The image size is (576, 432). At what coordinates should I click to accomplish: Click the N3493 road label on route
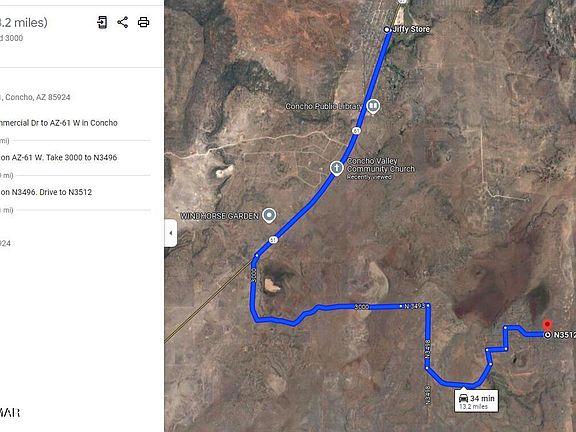tap(414, 306)
